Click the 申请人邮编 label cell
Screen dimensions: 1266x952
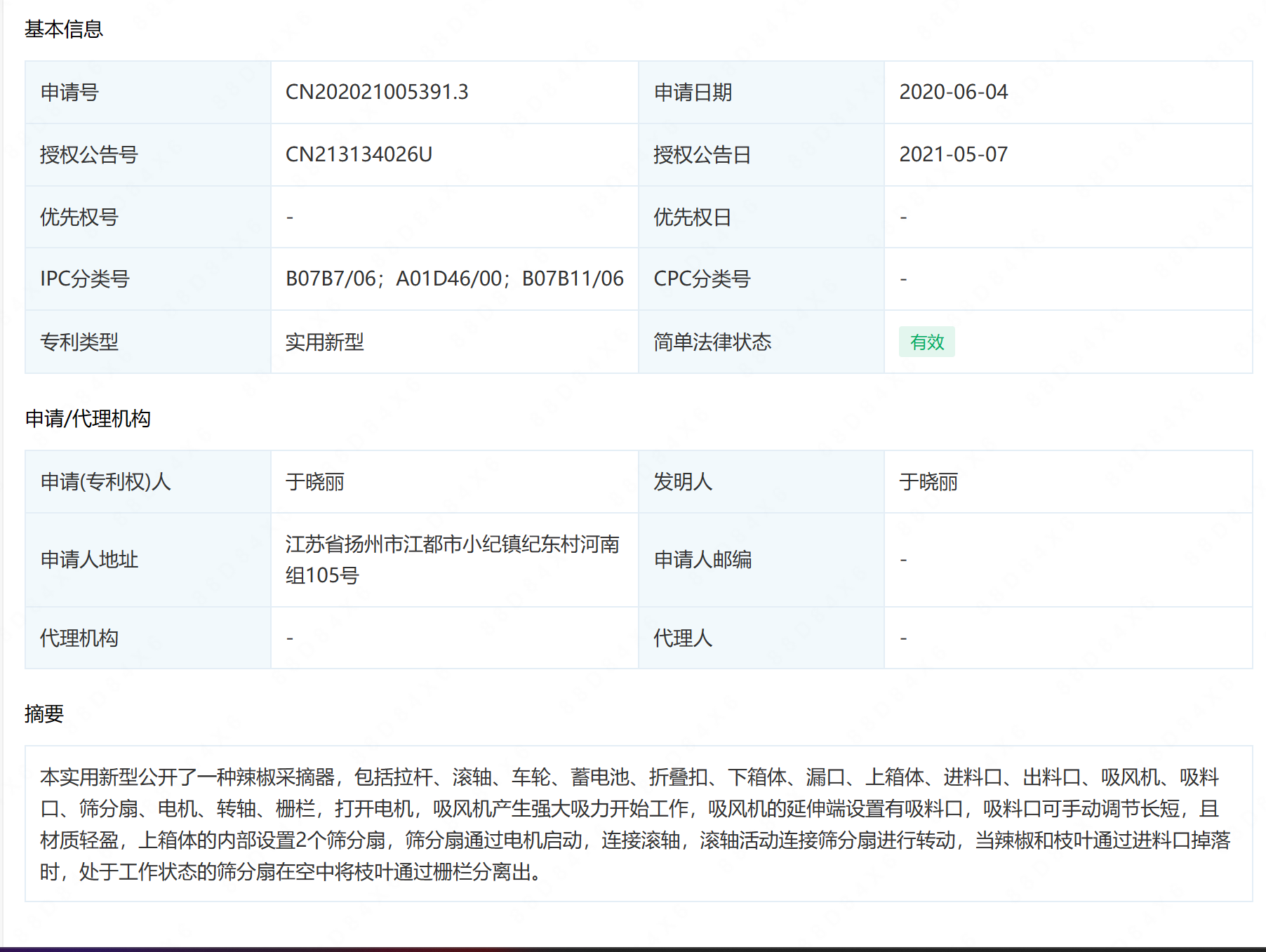[x=761, y=560]
